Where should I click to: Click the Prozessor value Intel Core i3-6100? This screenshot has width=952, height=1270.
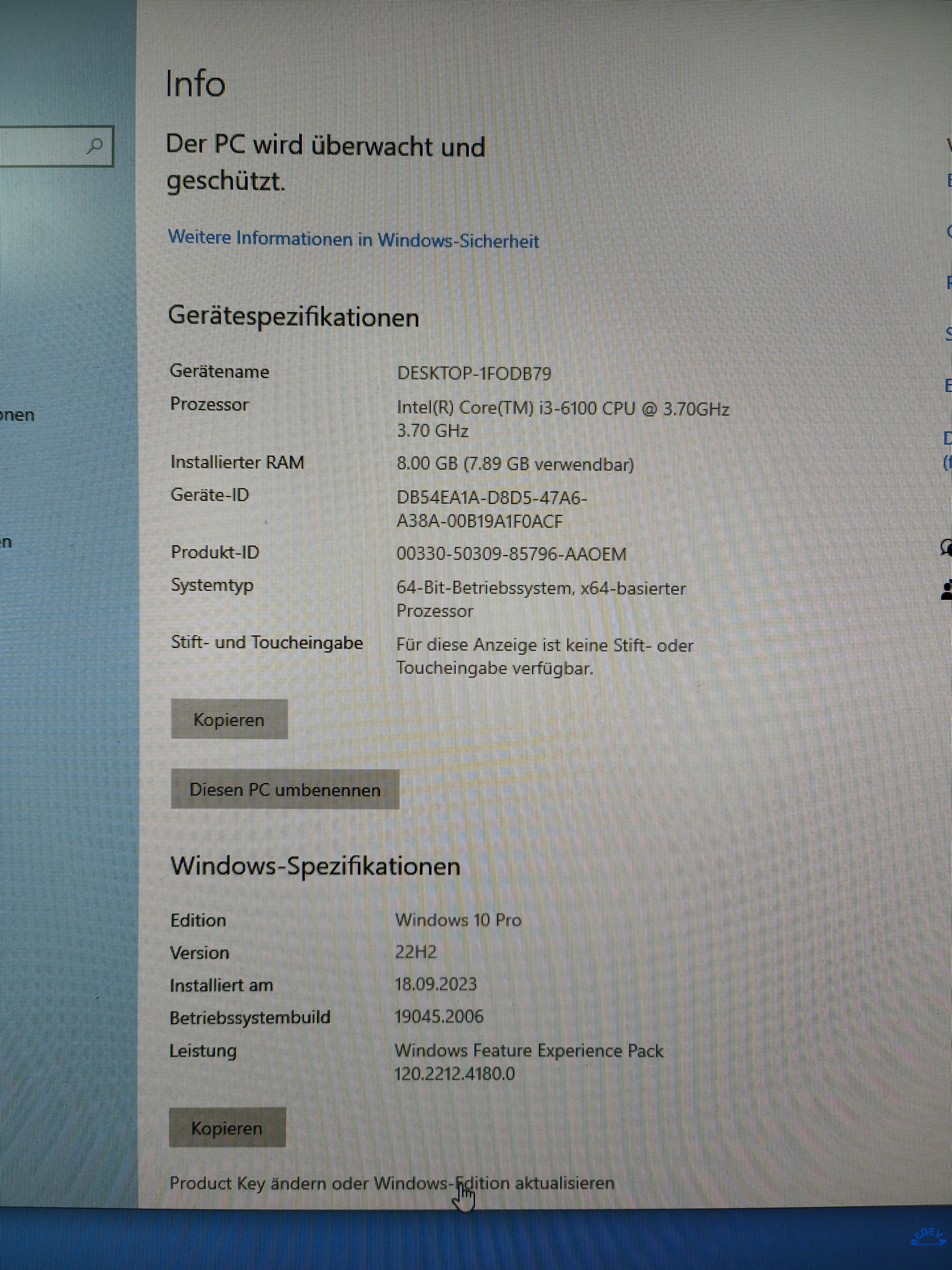[x=563, y=420]
